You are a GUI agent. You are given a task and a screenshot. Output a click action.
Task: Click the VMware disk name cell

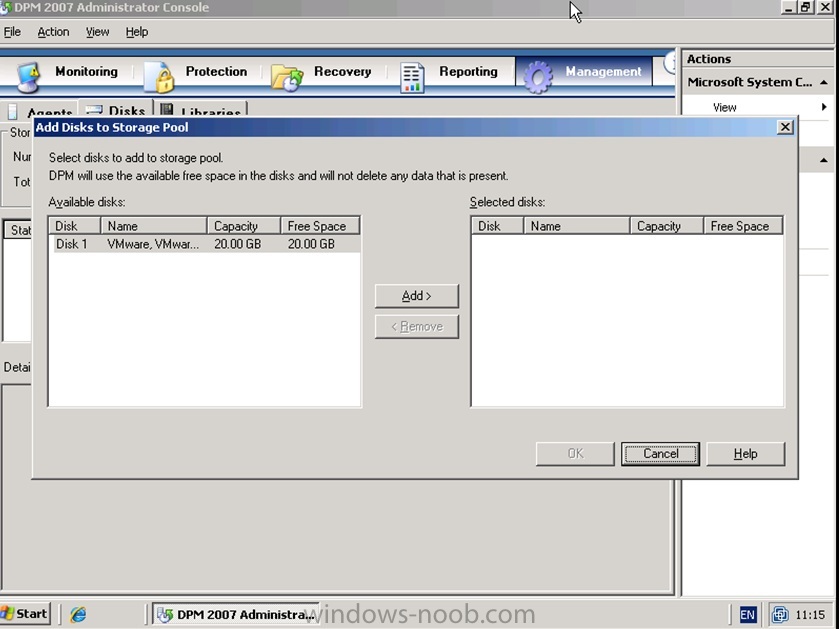(x=153, y=244)
